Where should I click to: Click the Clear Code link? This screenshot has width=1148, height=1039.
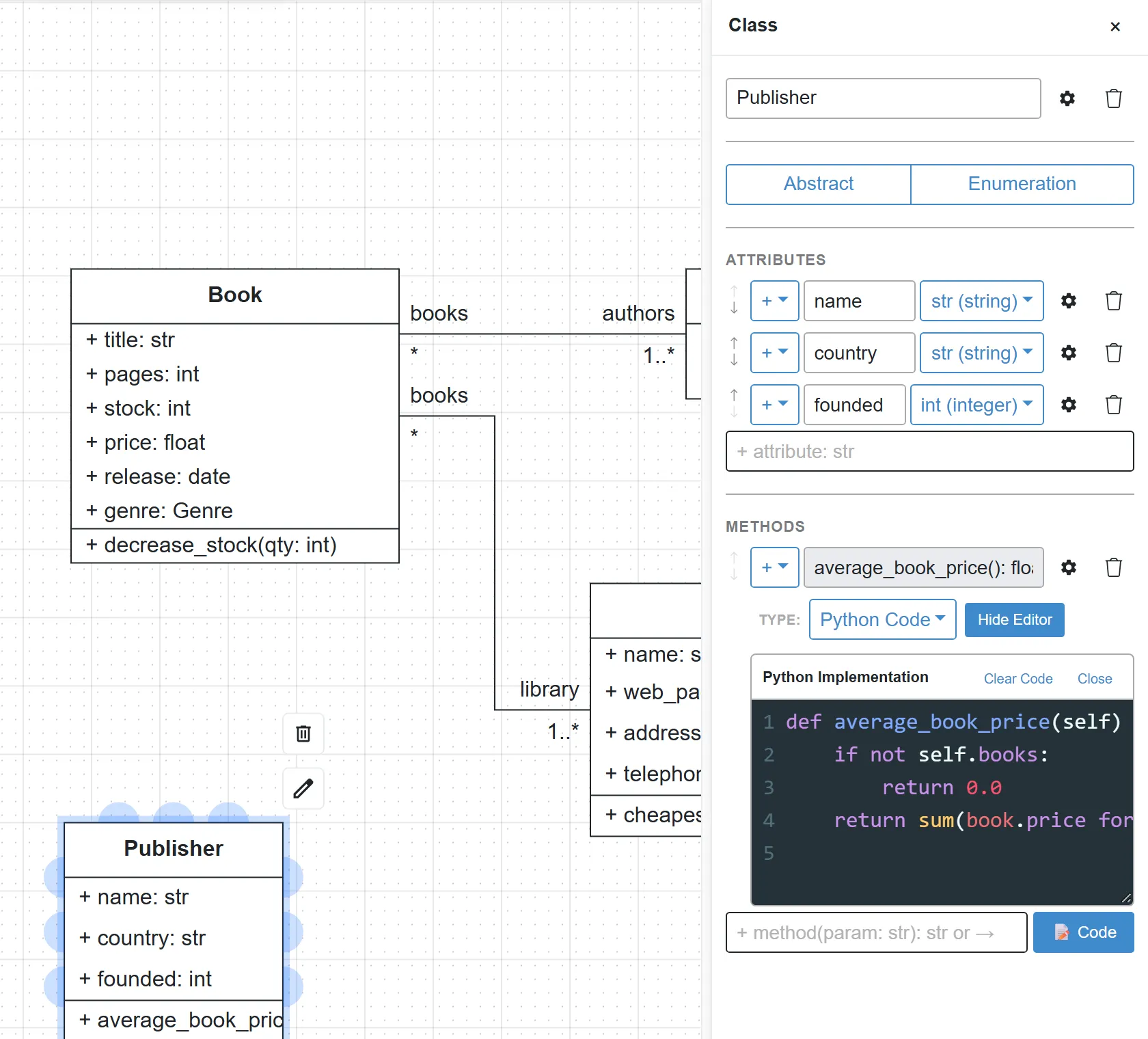coord(1018,679)
